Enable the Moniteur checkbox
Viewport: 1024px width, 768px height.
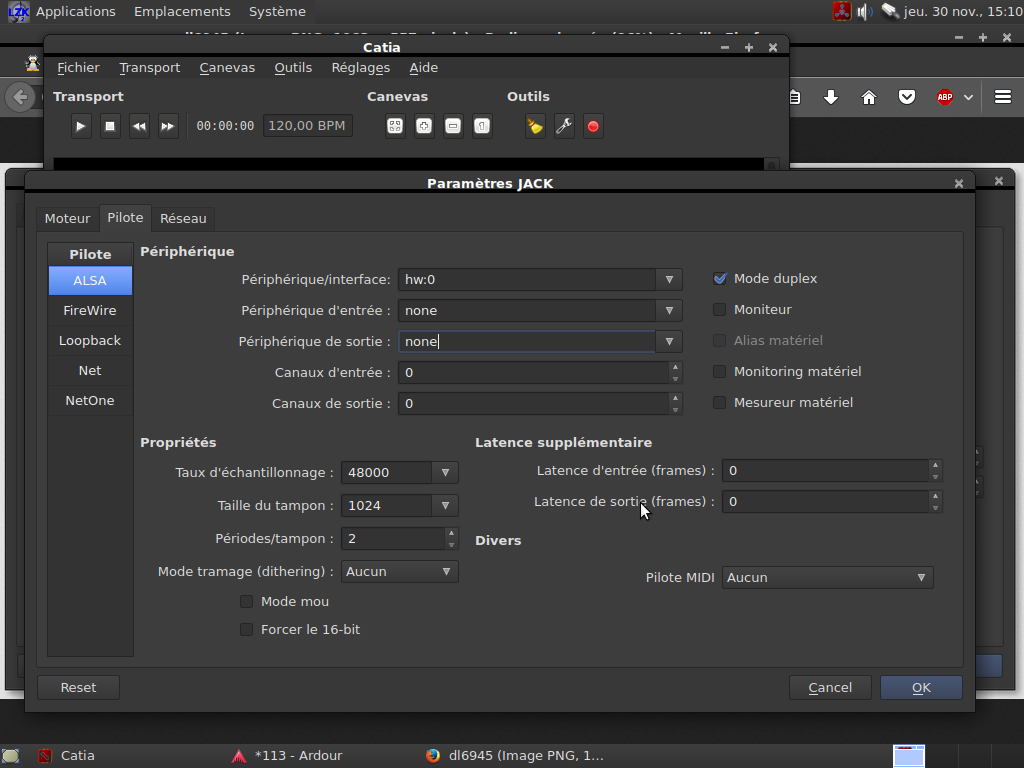click(x=720, y=310)
